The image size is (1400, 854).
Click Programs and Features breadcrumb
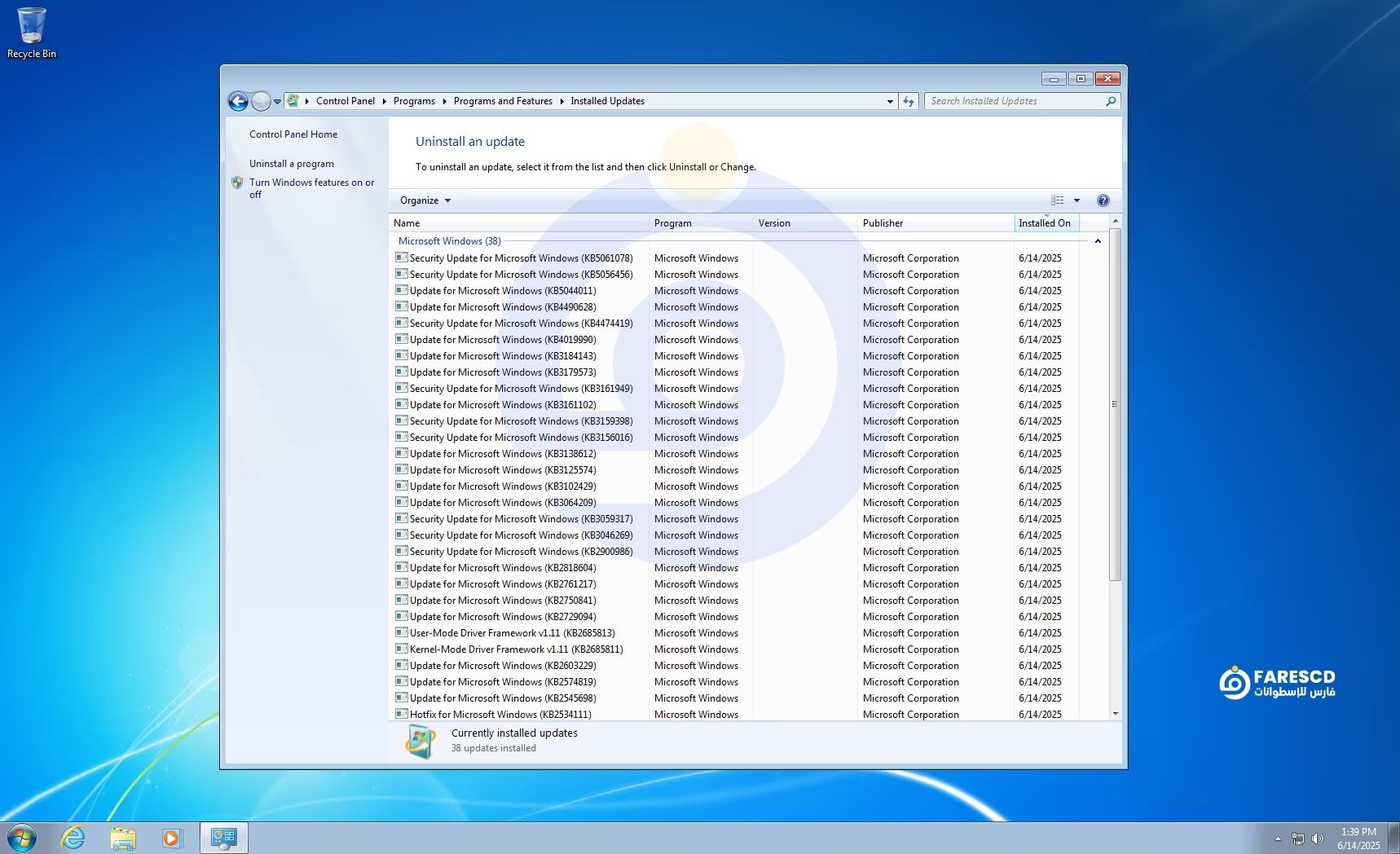pos(503,101)
